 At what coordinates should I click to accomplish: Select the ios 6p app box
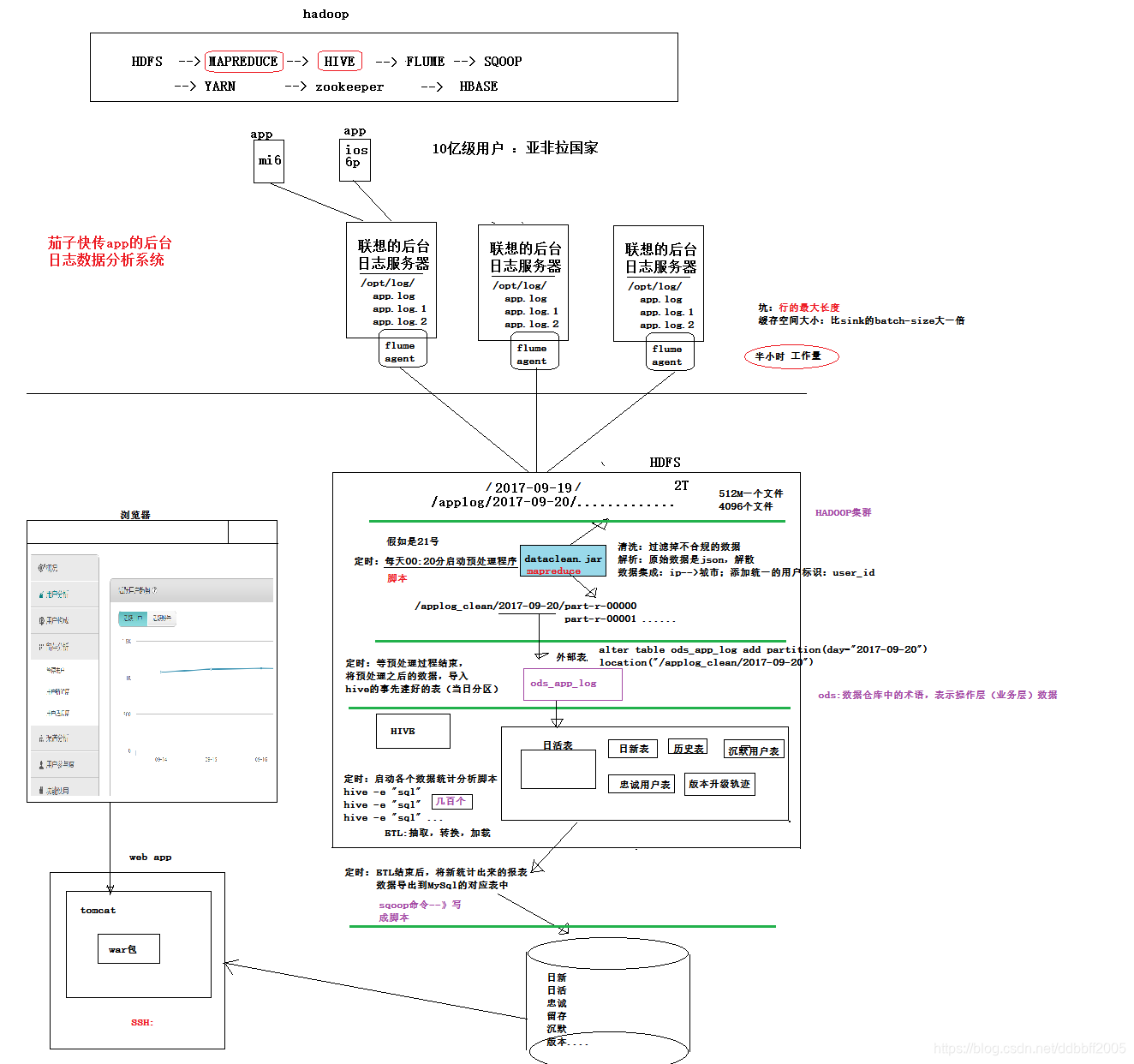(x=355, y=158)
